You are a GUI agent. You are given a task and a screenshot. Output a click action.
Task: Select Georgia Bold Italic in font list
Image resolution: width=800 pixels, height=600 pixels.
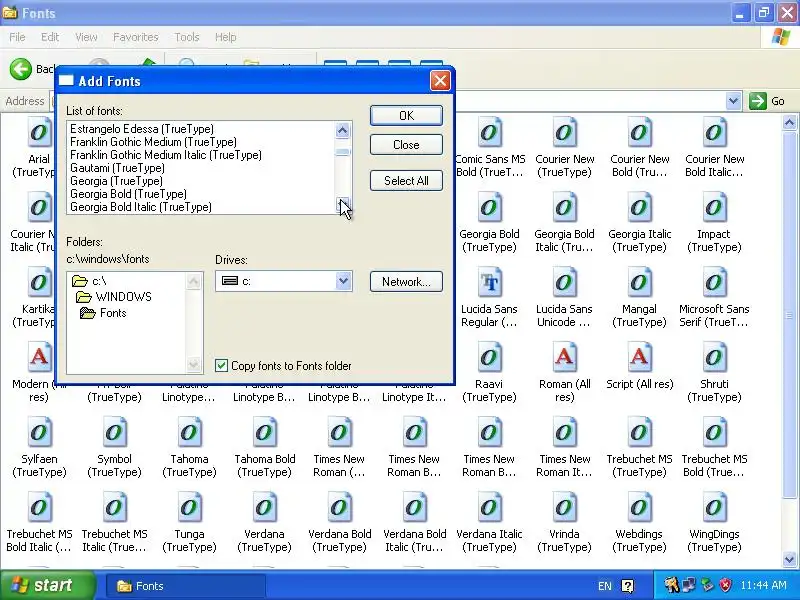[141, 207]
